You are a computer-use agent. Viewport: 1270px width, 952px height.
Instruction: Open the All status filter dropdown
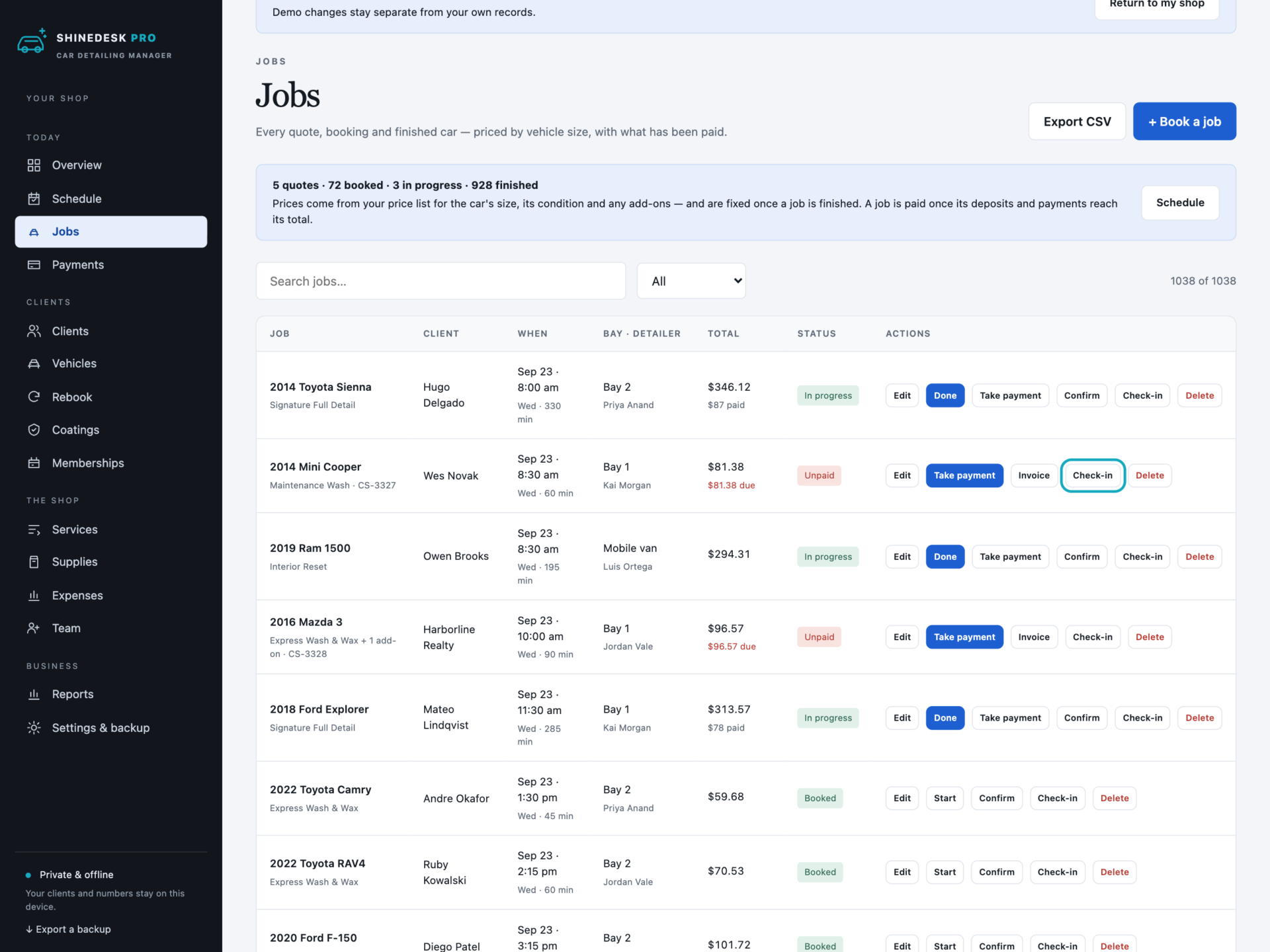pos(691,281)
